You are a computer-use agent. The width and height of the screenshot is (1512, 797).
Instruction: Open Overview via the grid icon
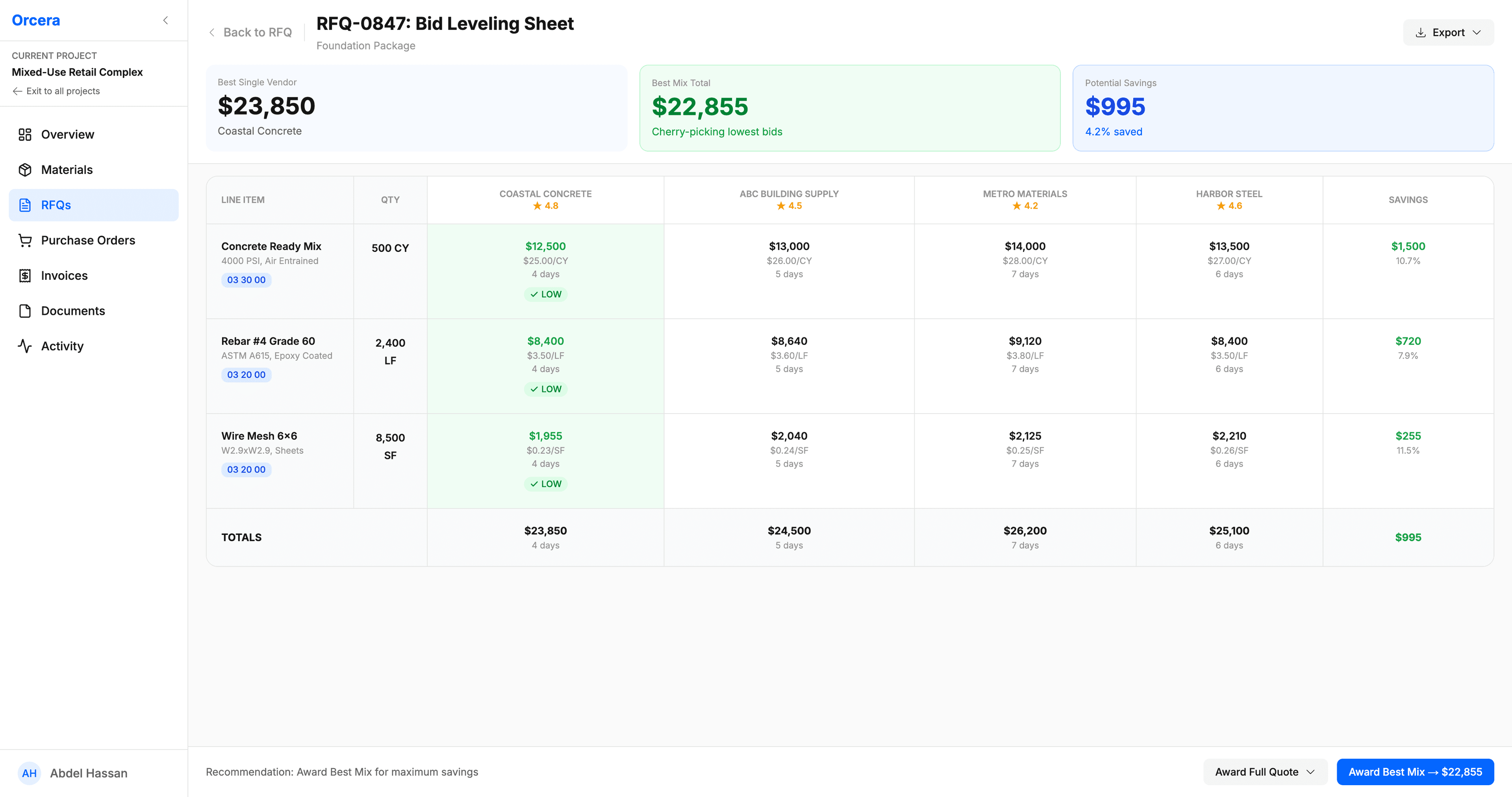click(x=25, y=134)
